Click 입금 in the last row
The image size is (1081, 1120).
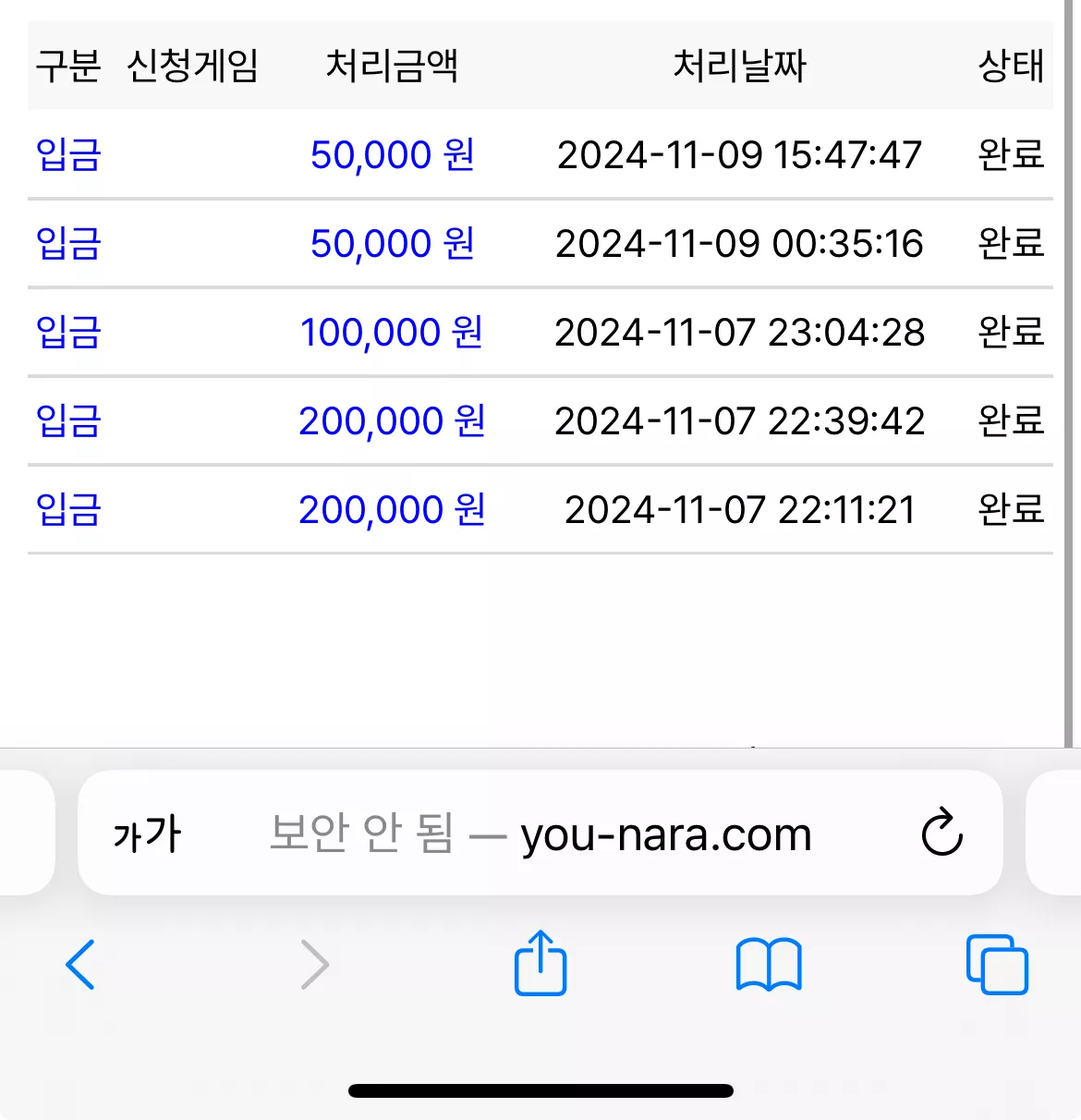tap(68, 509)
